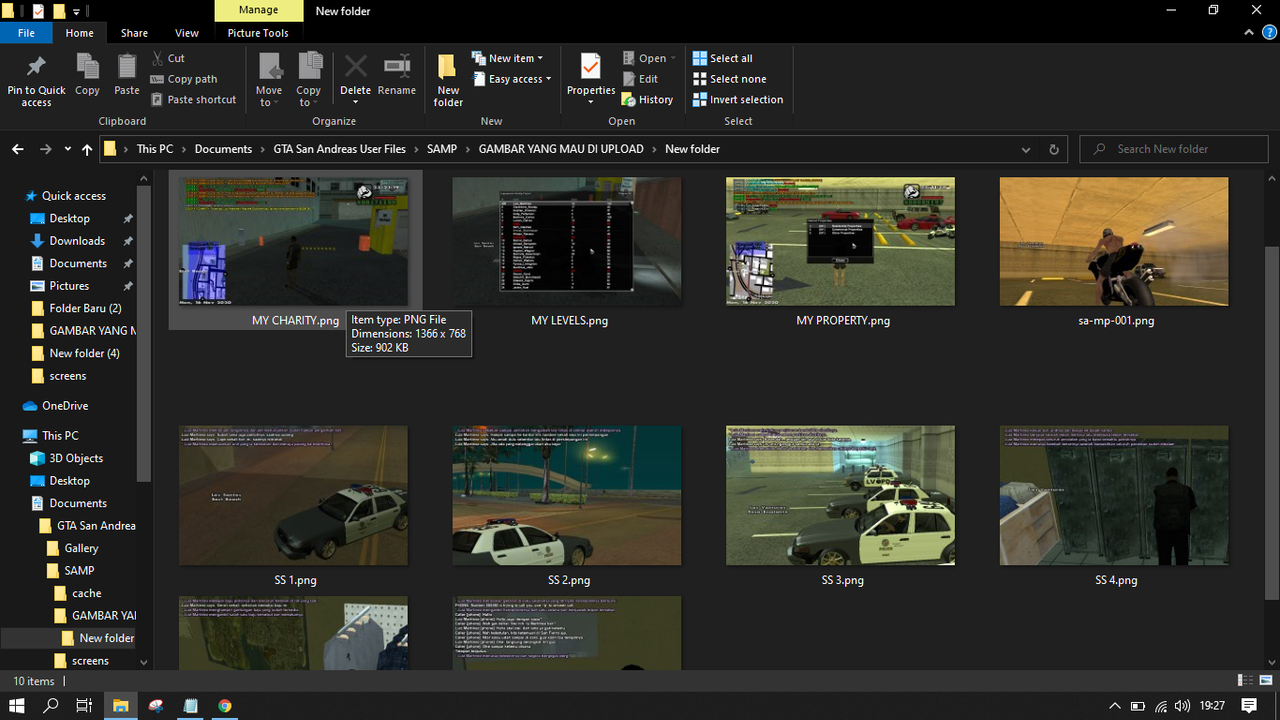Click SAMP breadcrumb in address bar

(x=442, y=149)
